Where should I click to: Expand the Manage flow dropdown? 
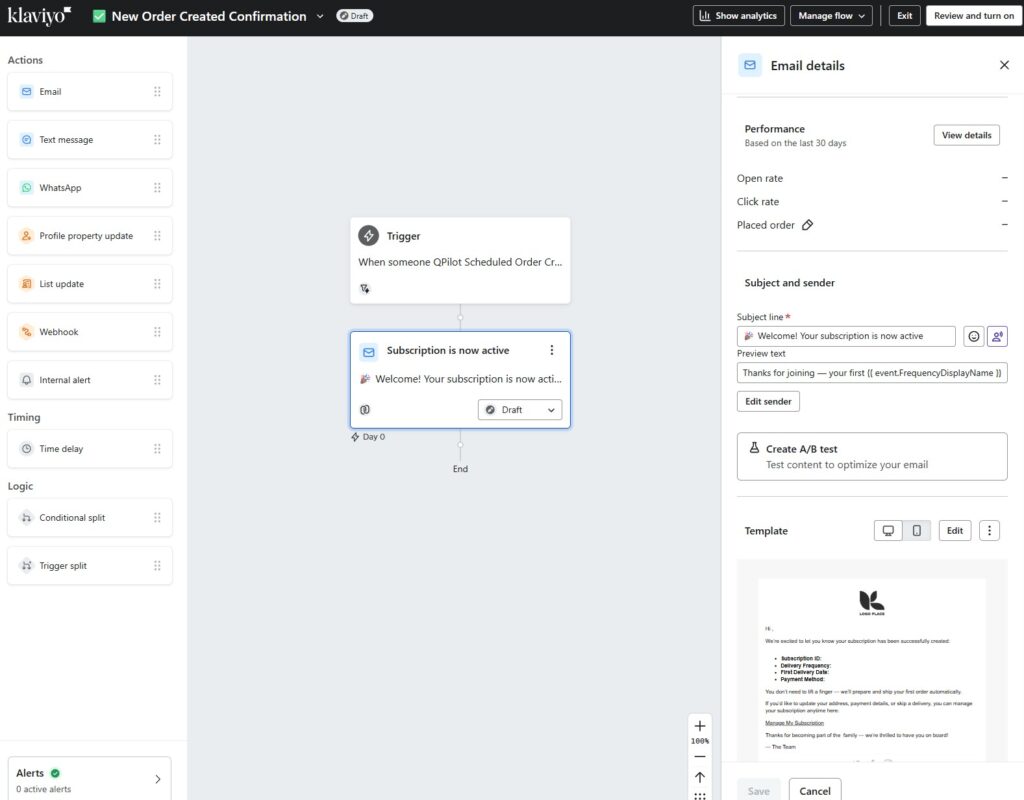point(831,16)
